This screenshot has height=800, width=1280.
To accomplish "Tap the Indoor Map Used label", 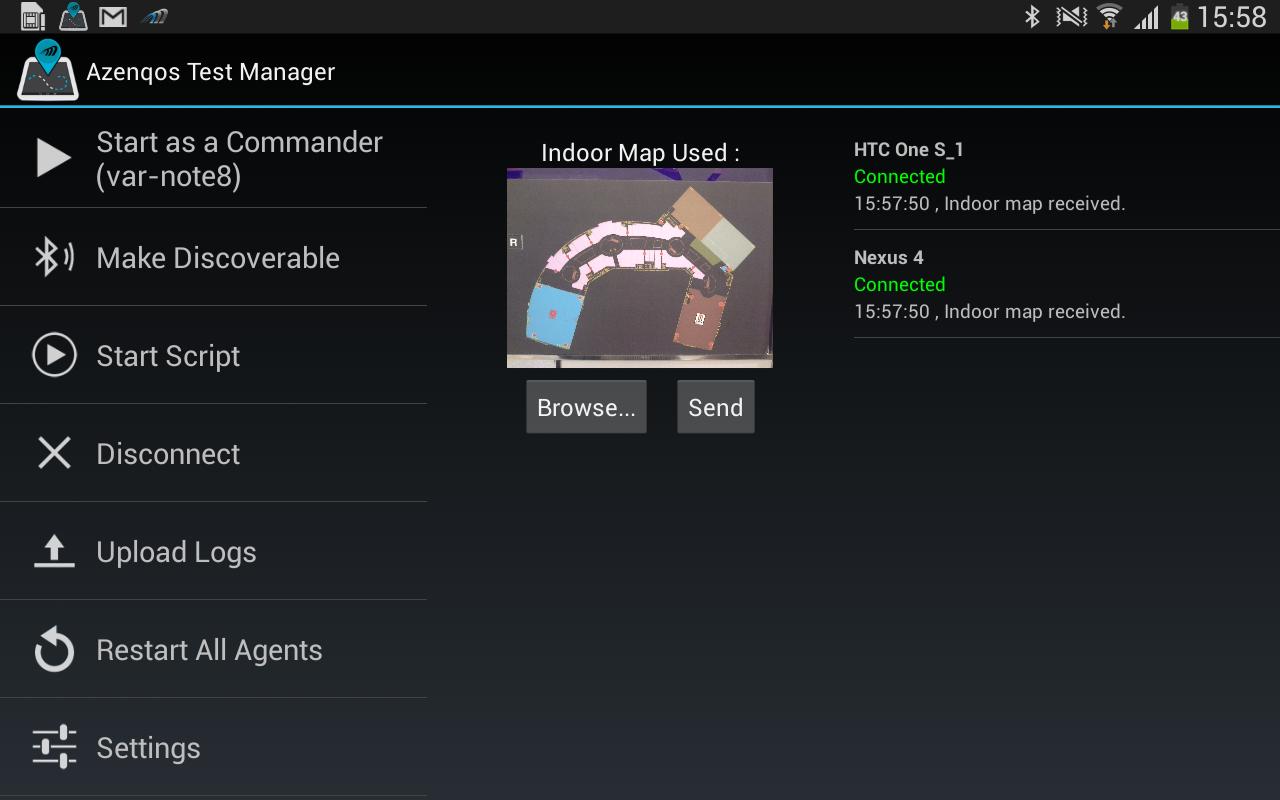I will (640, 152).
